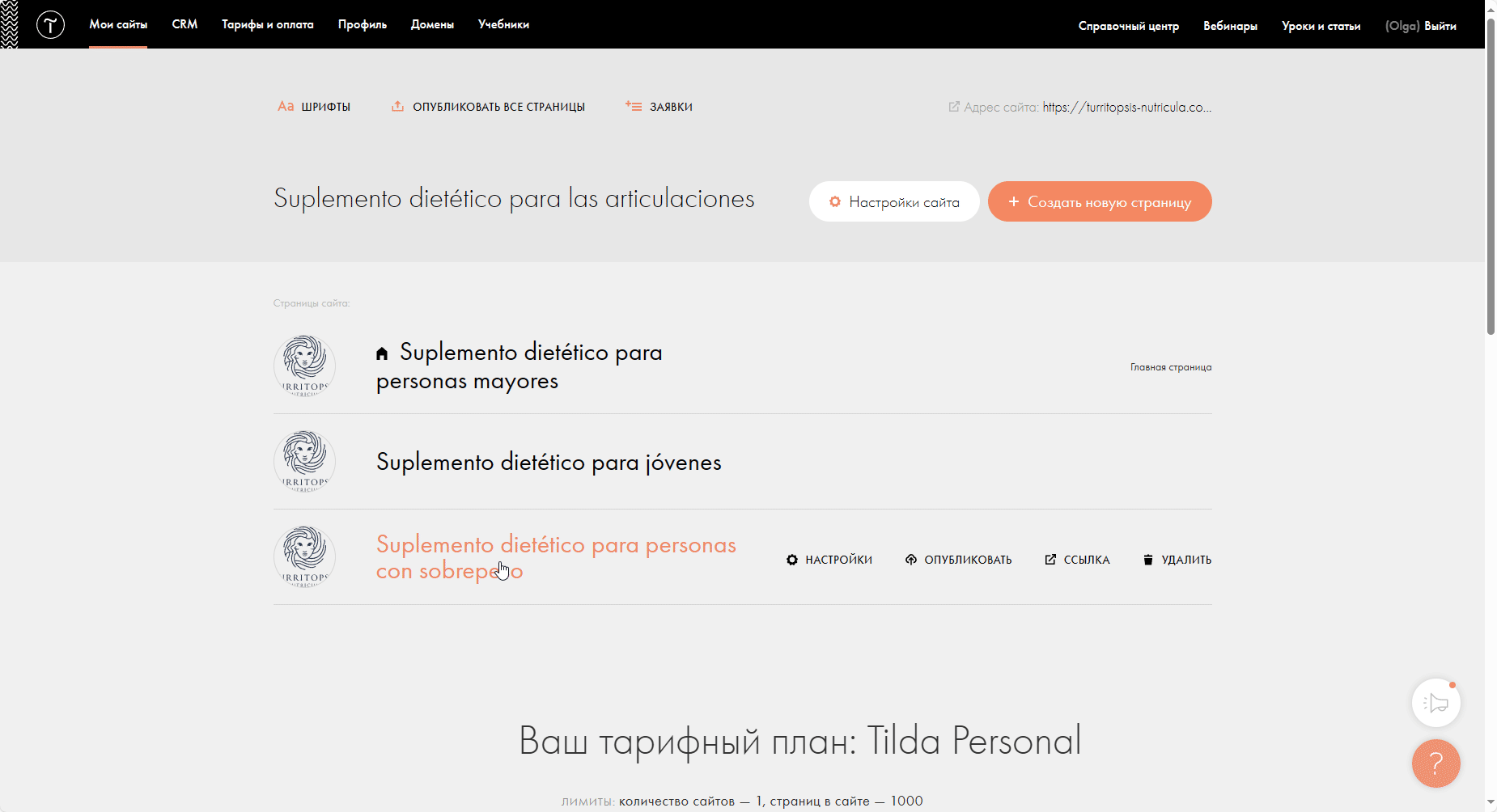The height and width of the screenshot is (812, 1497).
Task: Click the ССЫЛКА external link icon
Action: coord(1050,560)
